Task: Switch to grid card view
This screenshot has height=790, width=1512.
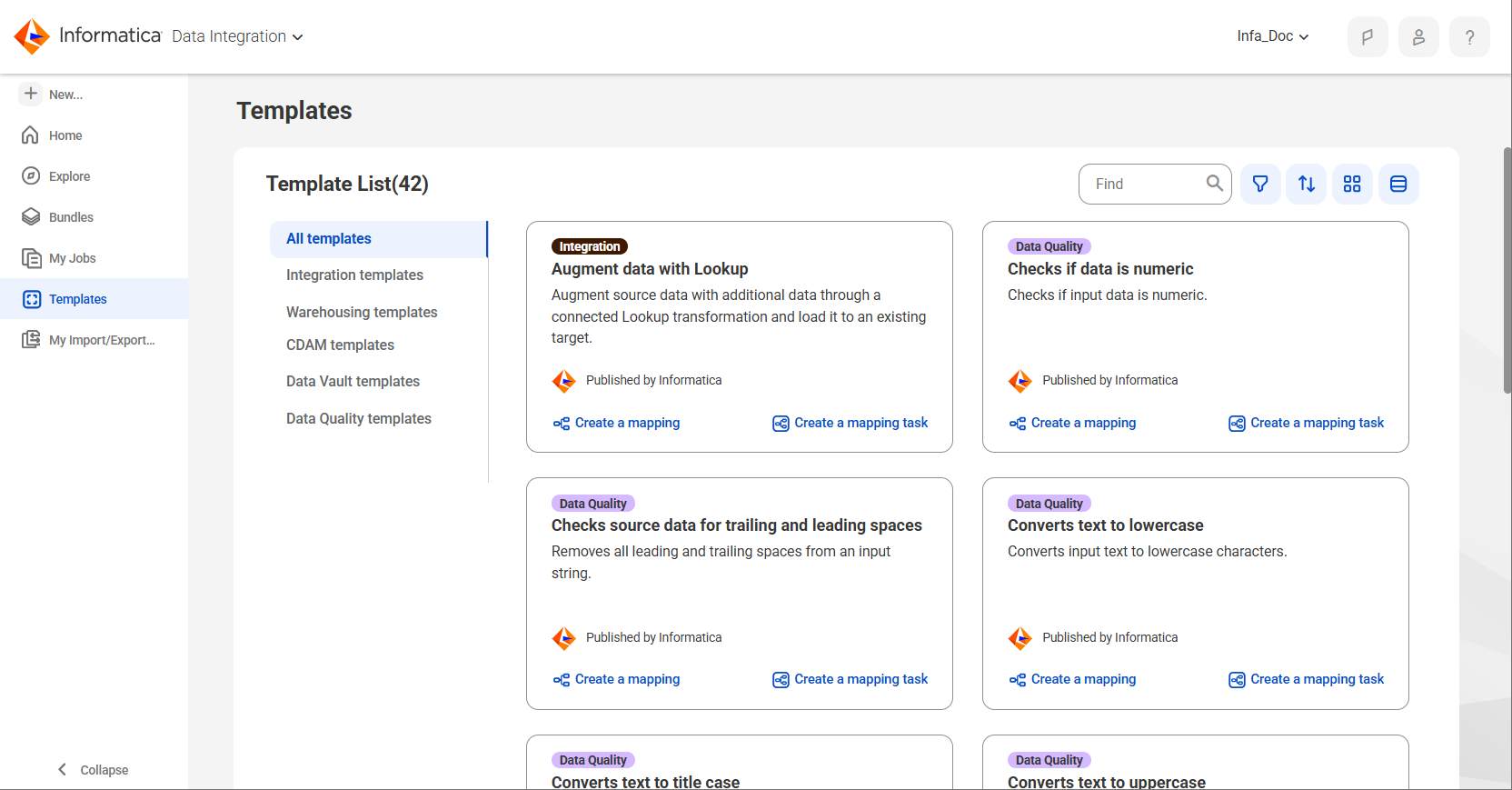Action: pyautogui.click(x=1352, y=184)
